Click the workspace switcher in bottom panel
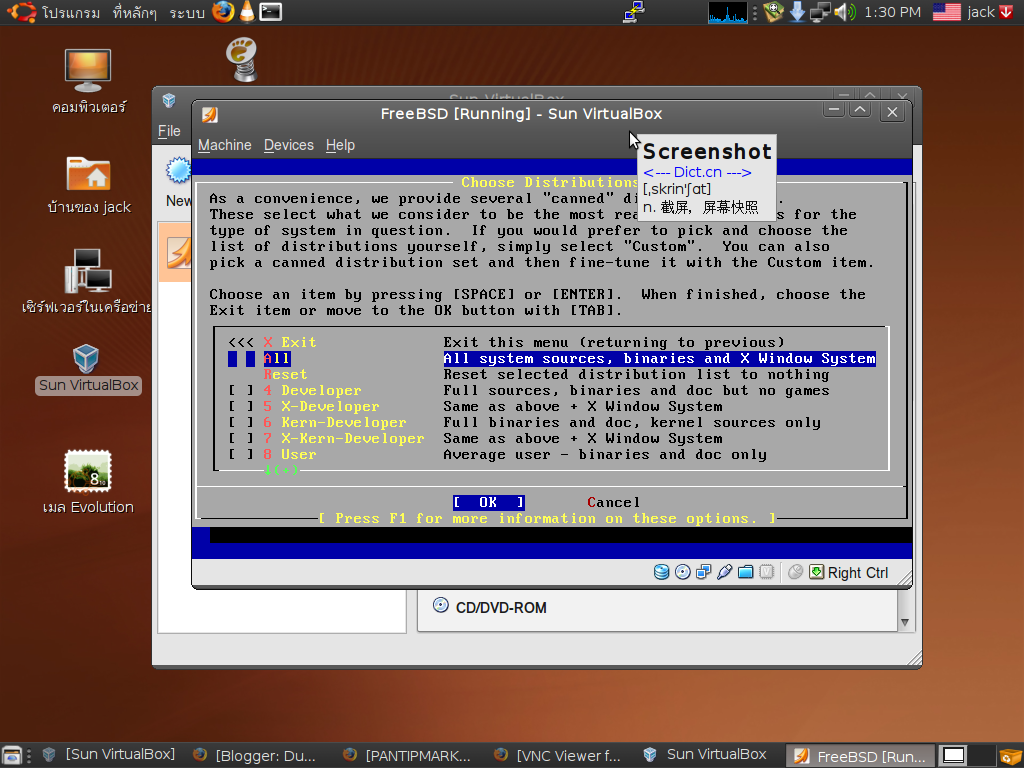The height and width of the screenshot is (768, 1024). pyautogui.click(x=968, y=756)
